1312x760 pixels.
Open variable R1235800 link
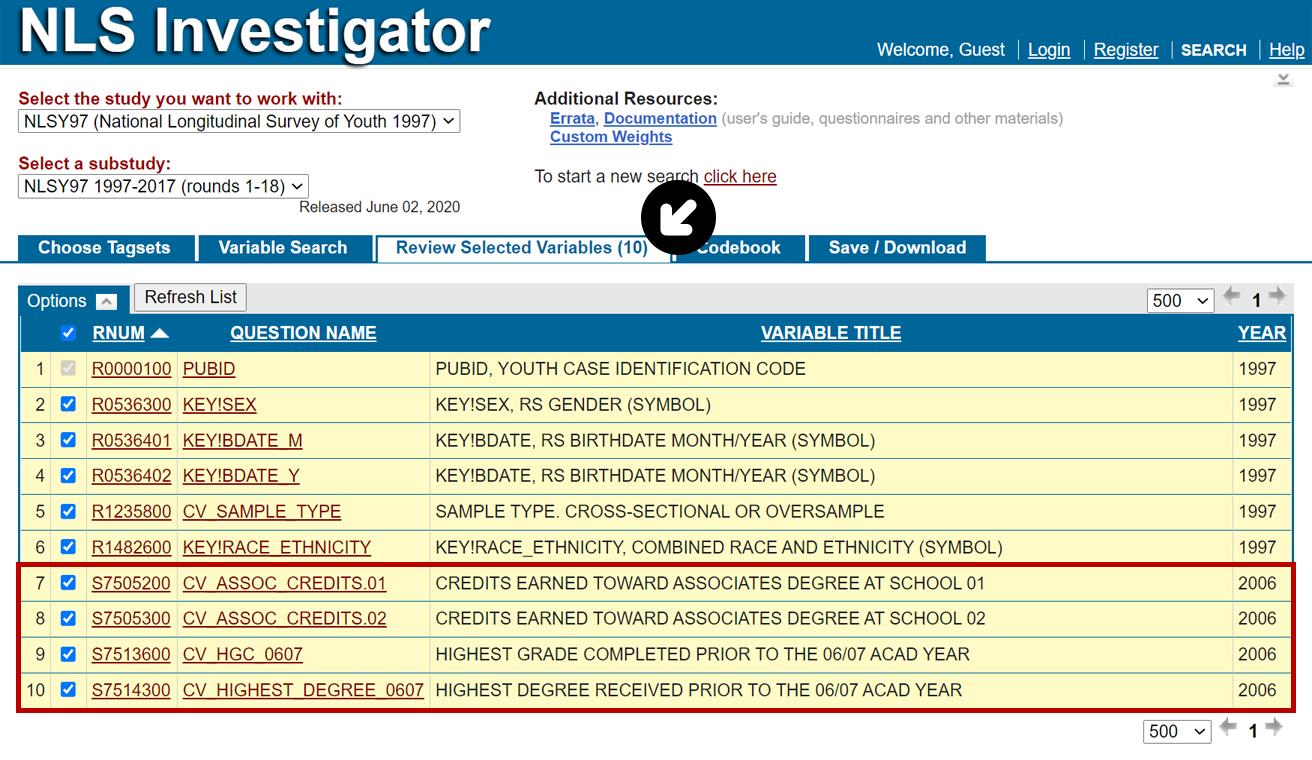coord(131,512)
